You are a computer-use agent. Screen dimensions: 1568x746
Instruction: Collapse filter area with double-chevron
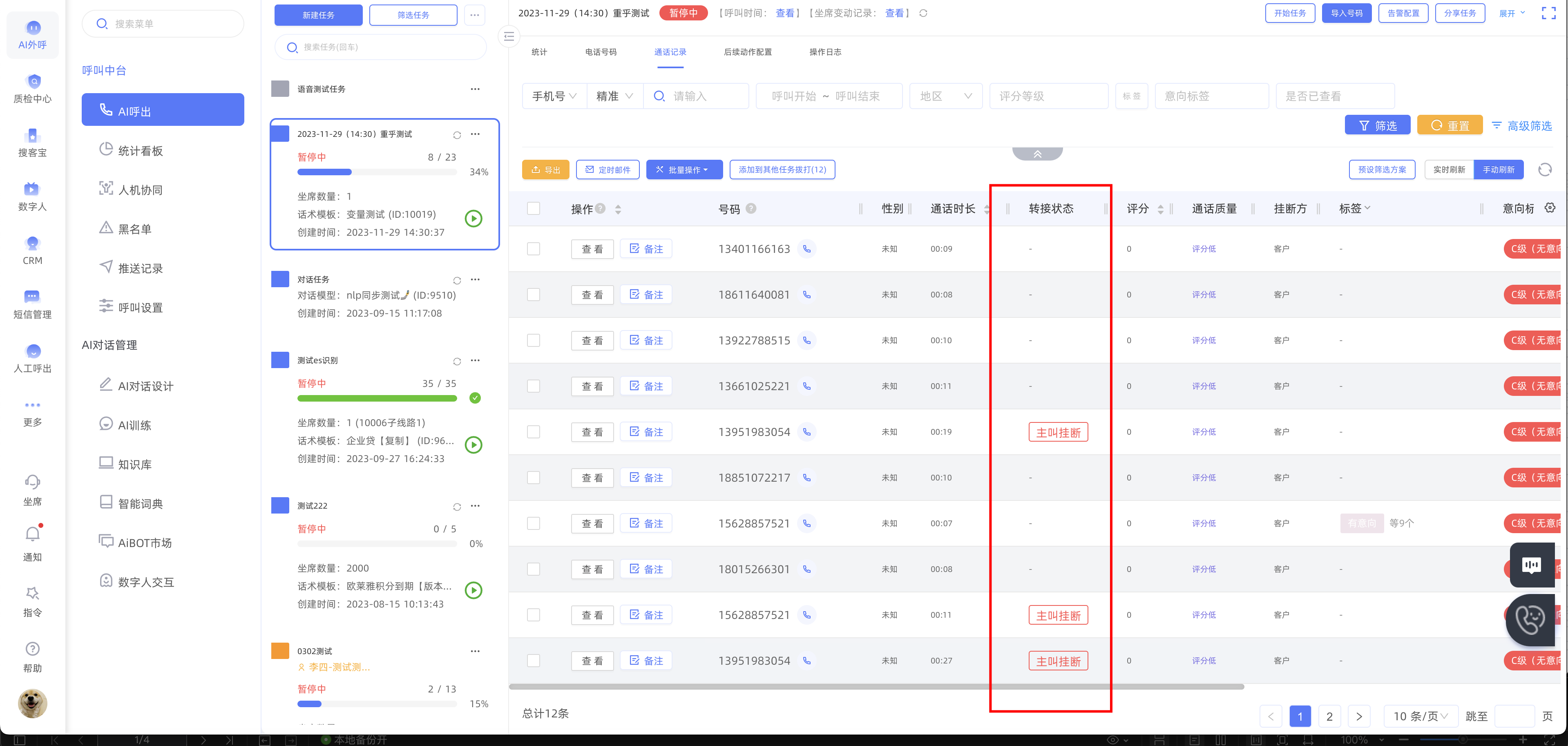[x=1037, y=154]
